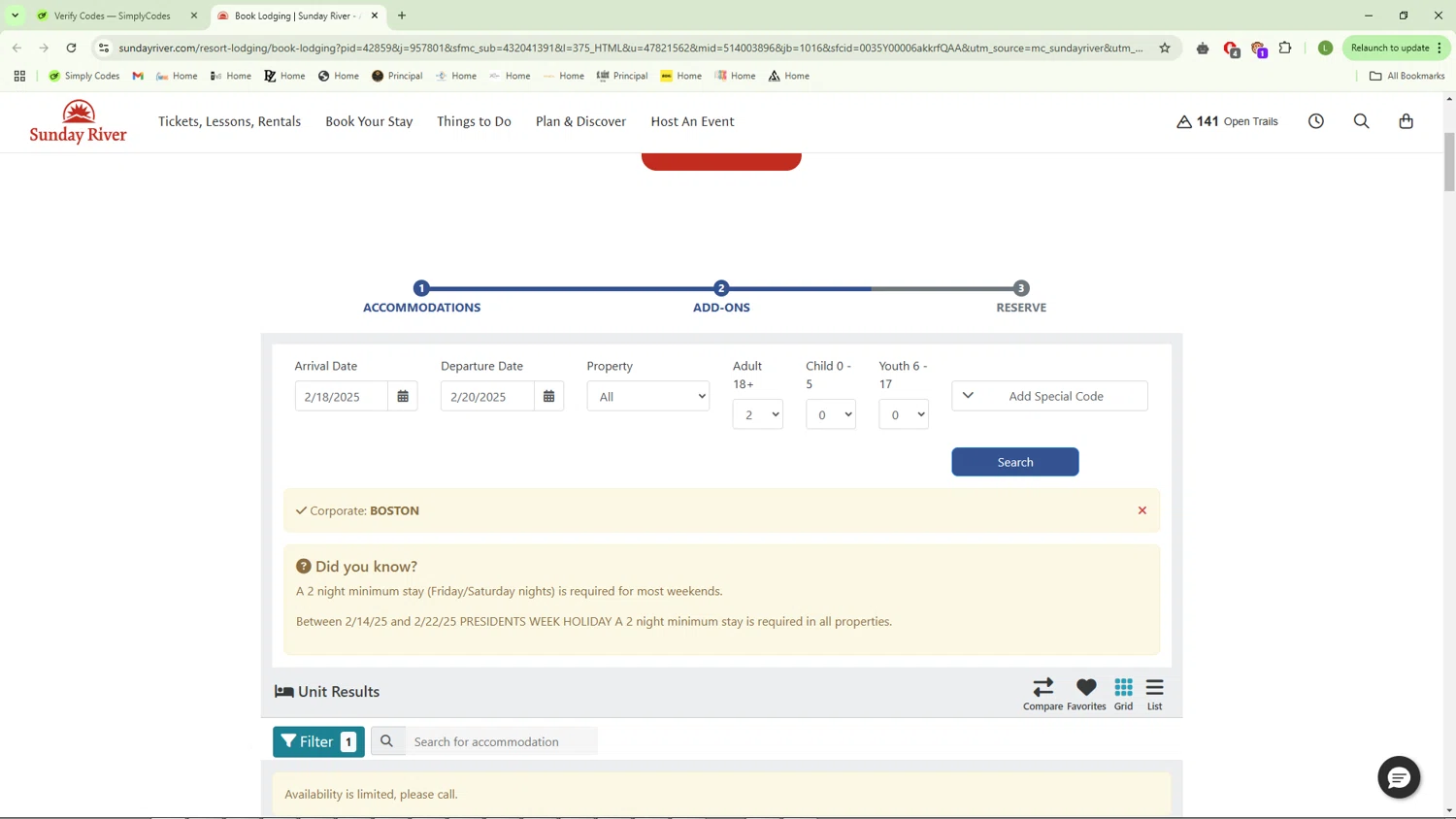Open the resort hours clock icon
The image size is (1456, 819).
click(1315, 121)
